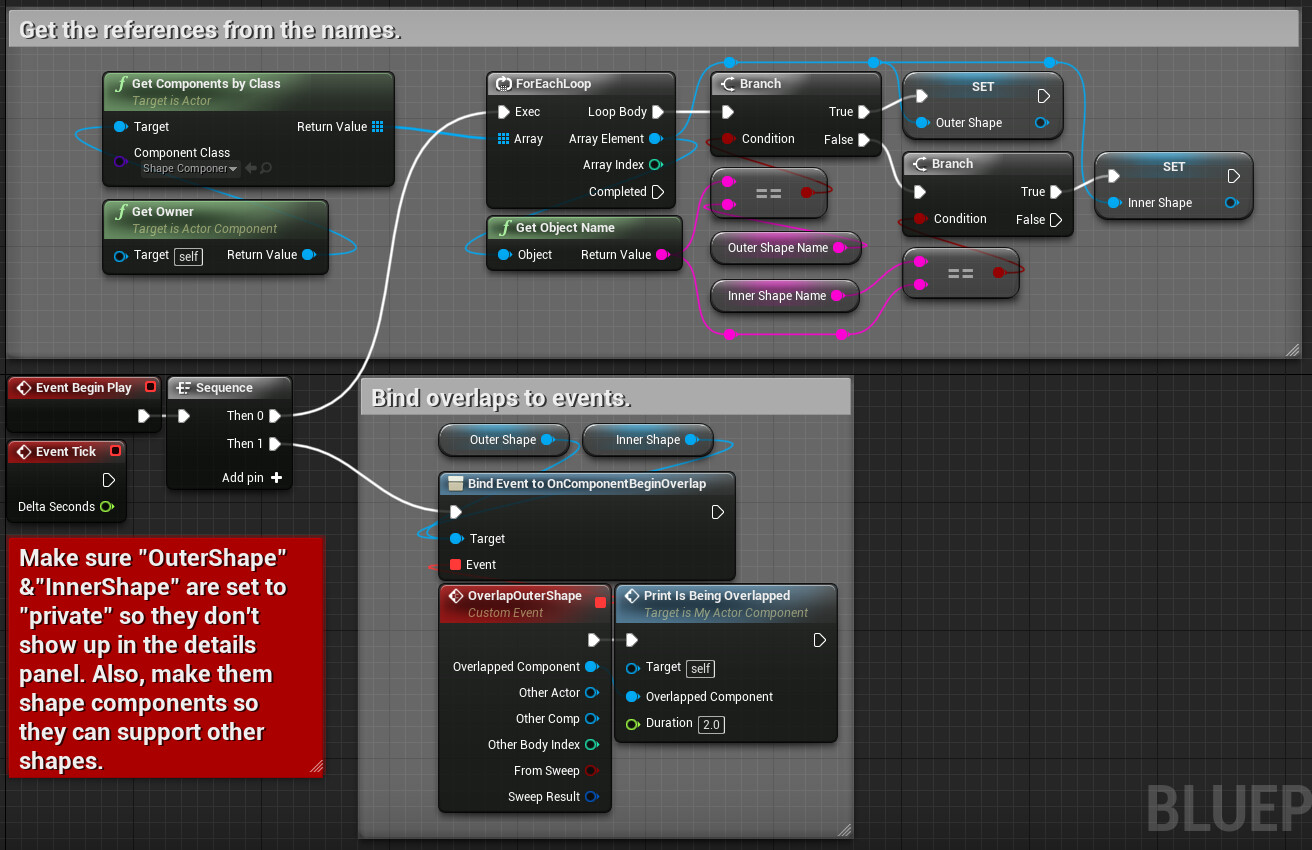Click the Array Element output pin
The height and width of the screenshot is (850, 1312).
click(656, 139)
